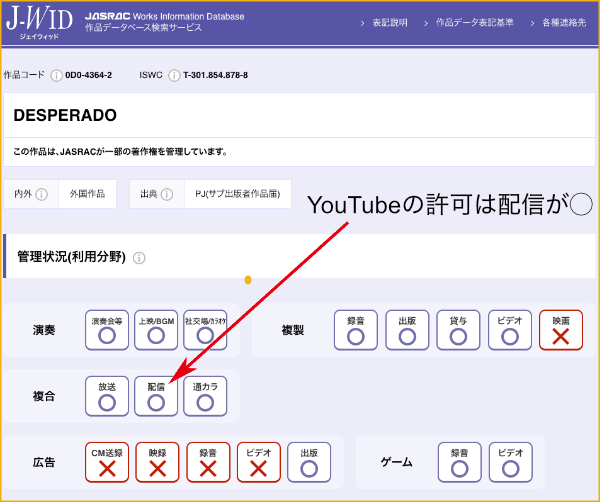
Task: Click the ビデオ box in 広告 row
Action: pyautogui.click(x=259, y=462)
